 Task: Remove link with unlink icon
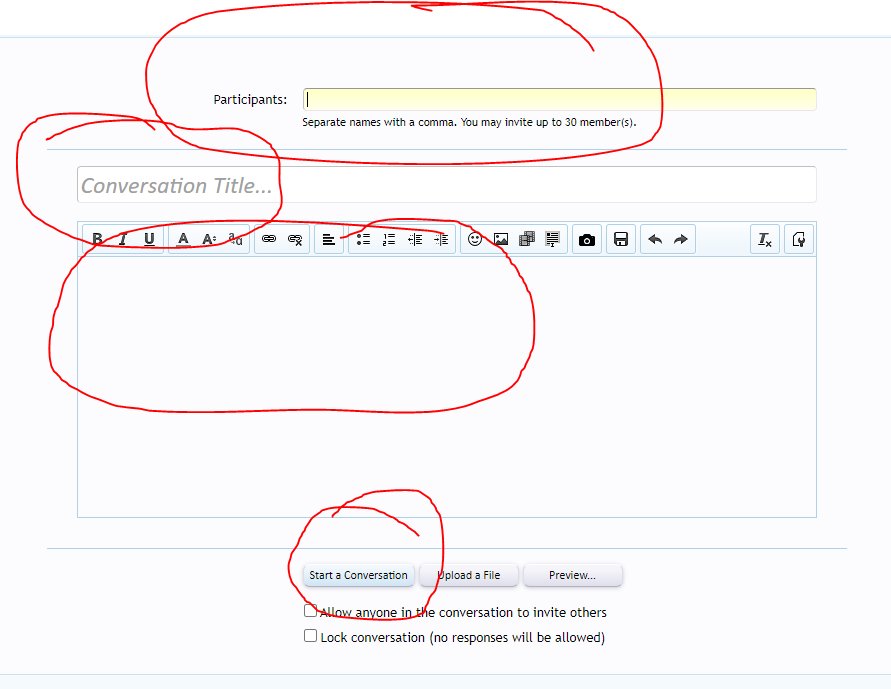coord(295,239)
